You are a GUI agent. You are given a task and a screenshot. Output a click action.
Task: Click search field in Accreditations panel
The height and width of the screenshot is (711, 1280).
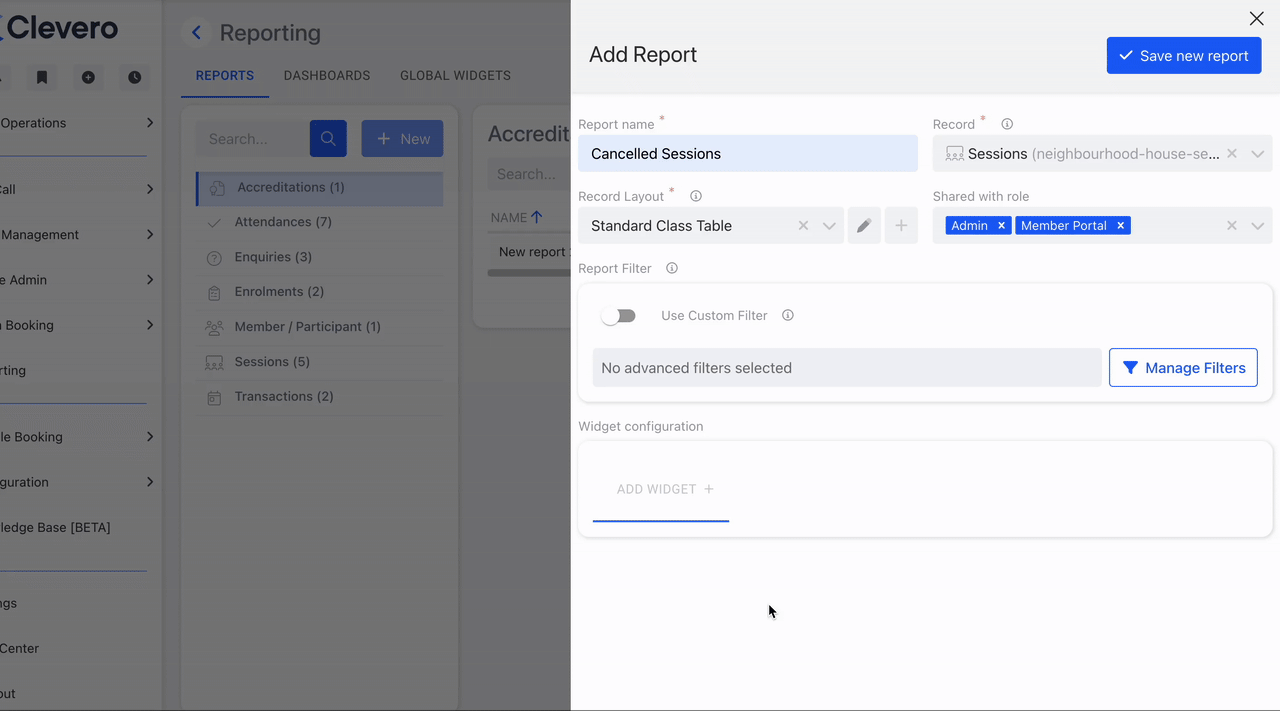tap(529, 174)
